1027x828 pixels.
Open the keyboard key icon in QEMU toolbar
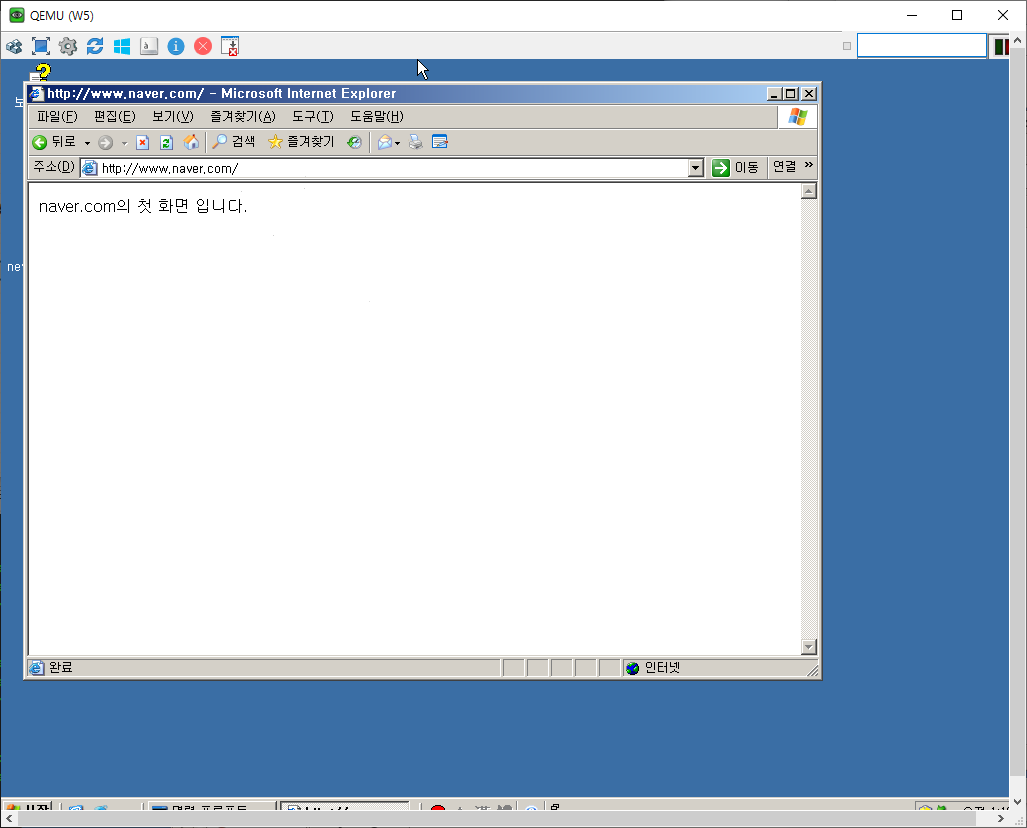tap(149, 47)
